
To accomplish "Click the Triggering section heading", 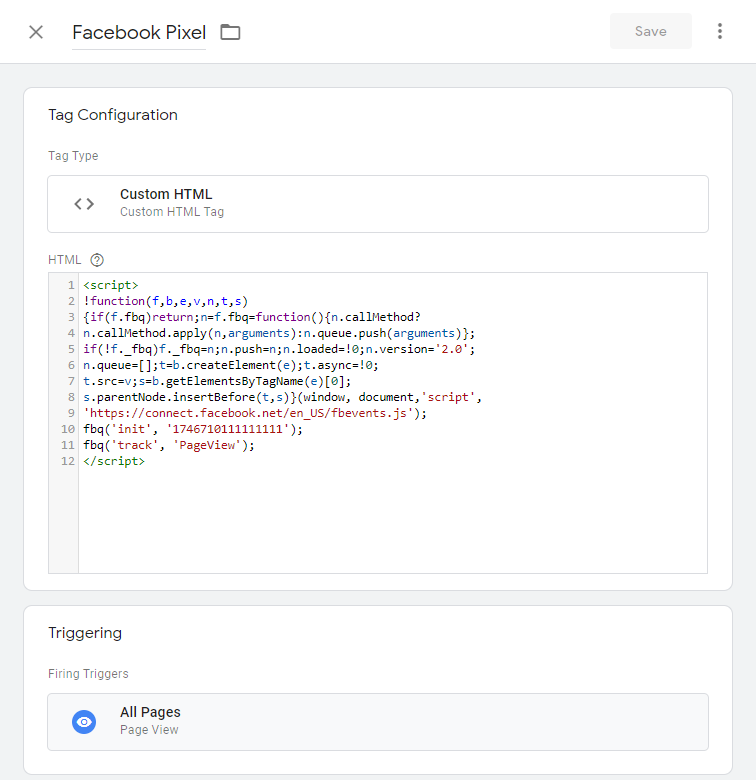I will coord(85,633).
